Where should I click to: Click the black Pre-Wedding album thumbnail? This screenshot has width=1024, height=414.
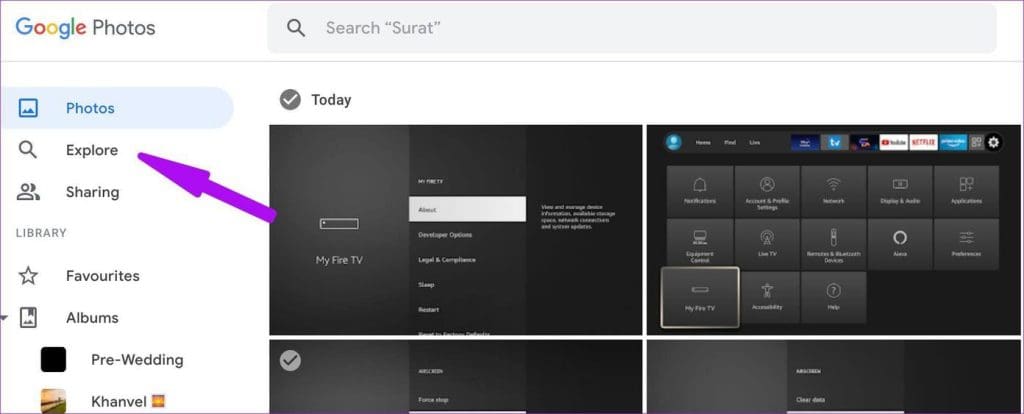53,359
